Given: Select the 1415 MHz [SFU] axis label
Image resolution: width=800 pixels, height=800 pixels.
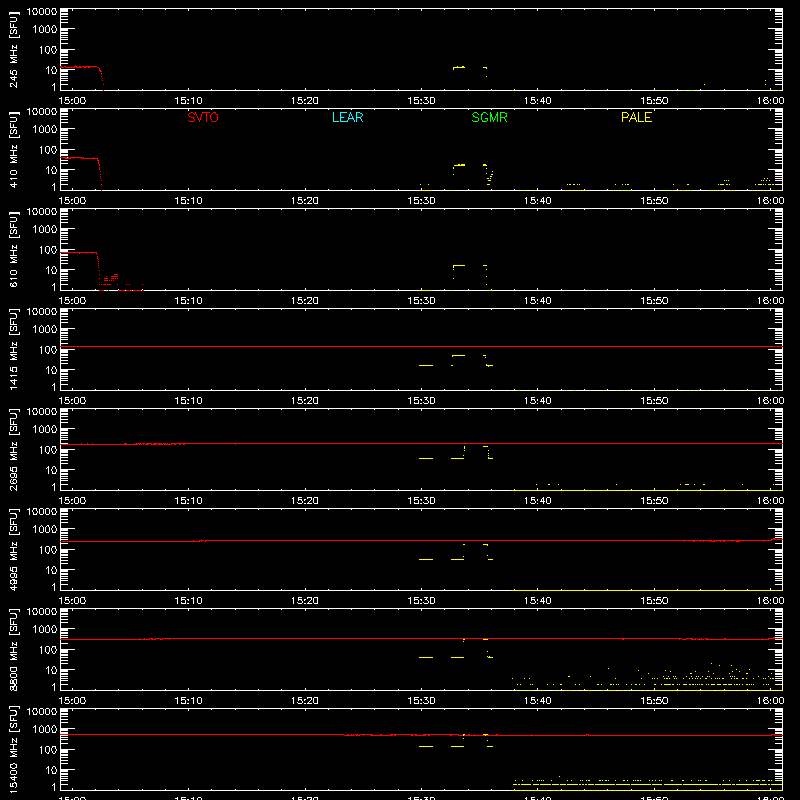Looking at the screenshot, I should [14, 349].
